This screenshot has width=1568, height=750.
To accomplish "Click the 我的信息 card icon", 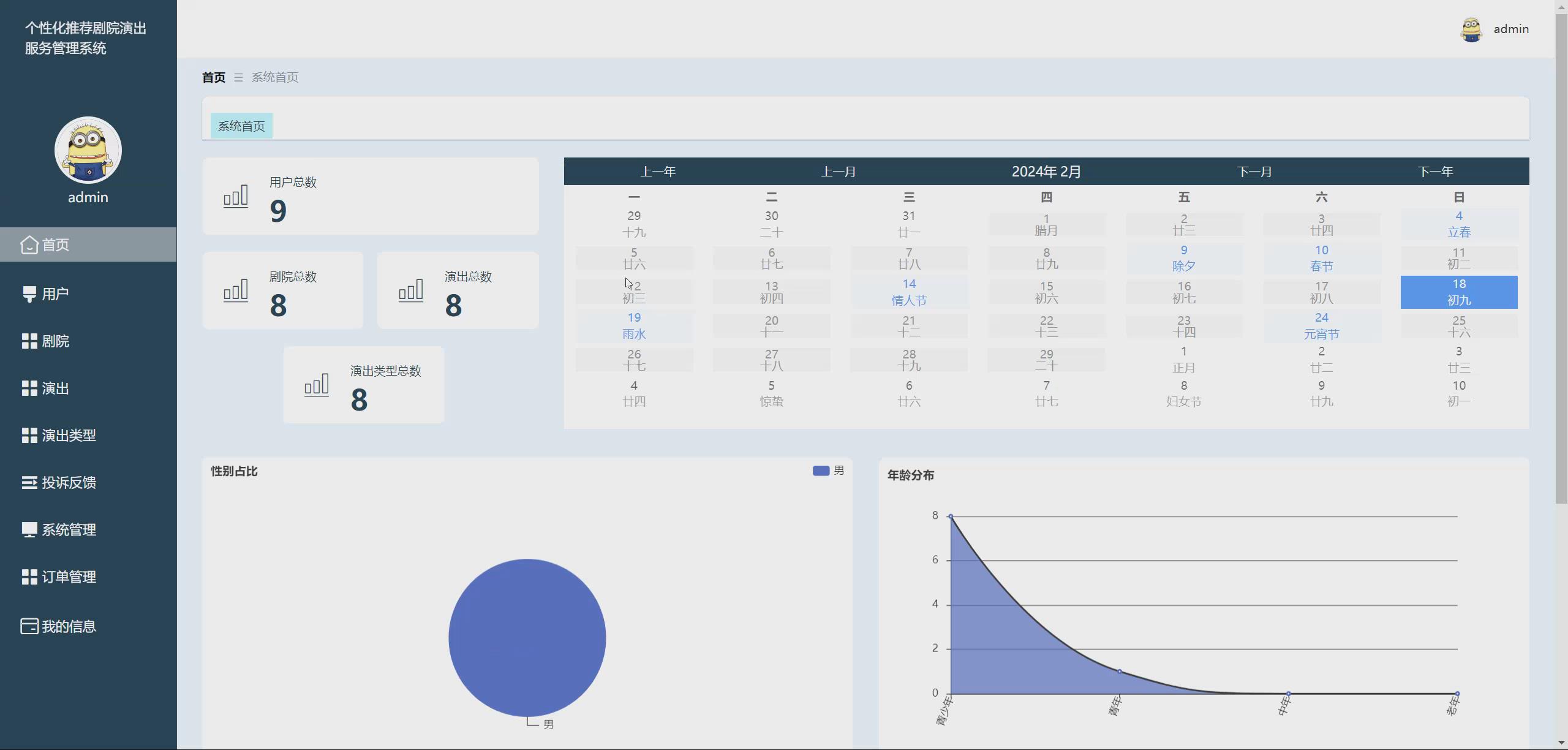I will coord(29,626).
